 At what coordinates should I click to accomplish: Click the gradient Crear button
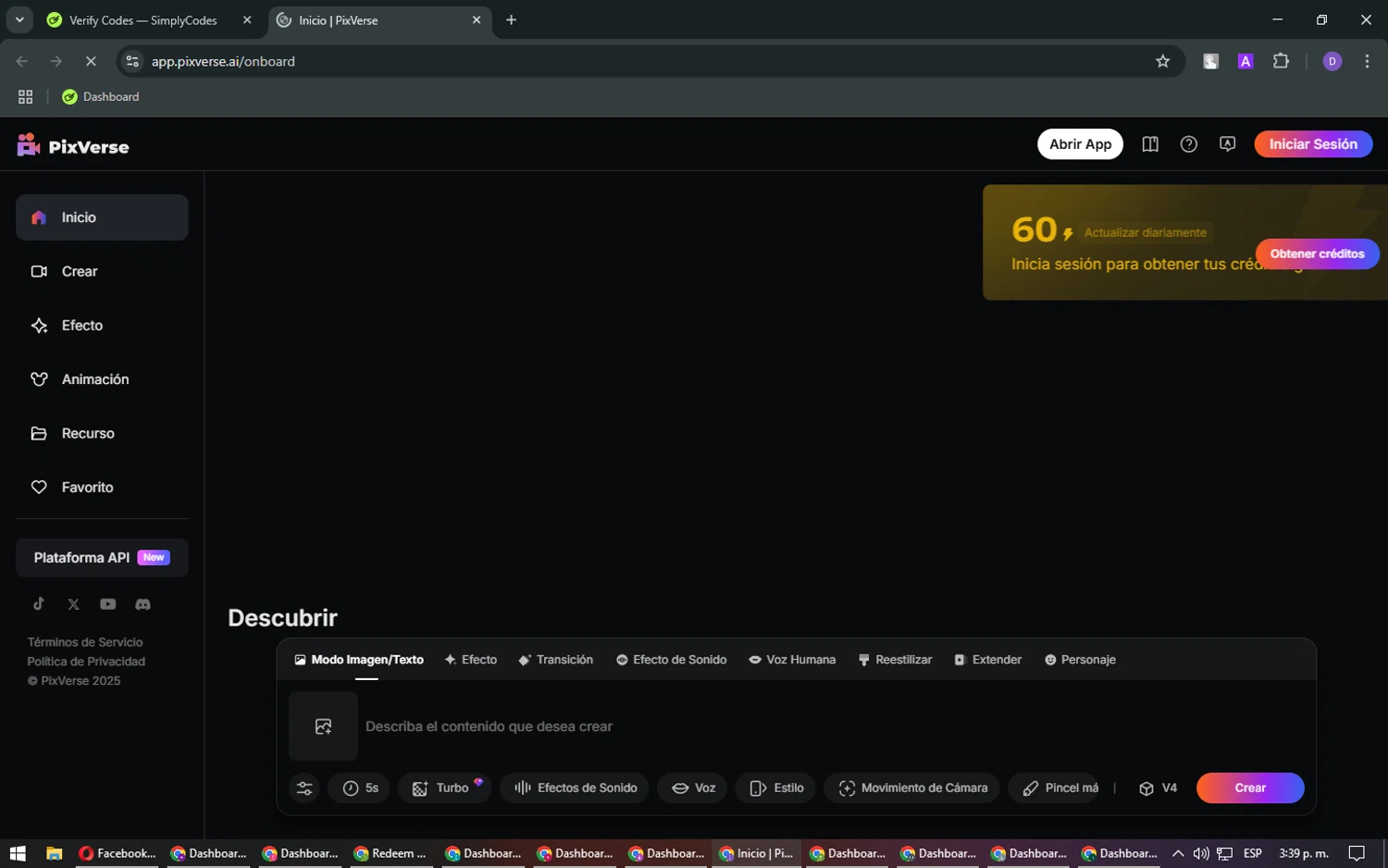click(1250, 788)
